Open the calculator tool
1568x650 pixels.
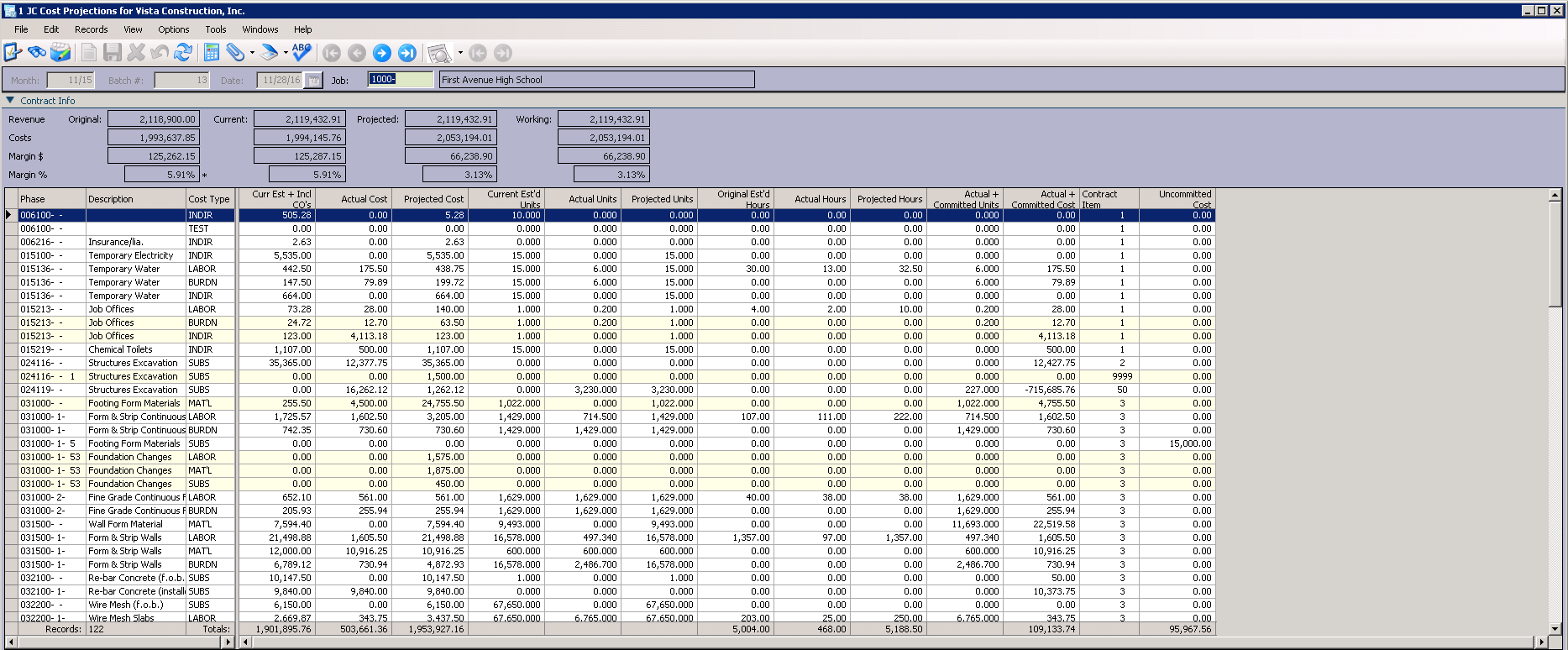212,53
